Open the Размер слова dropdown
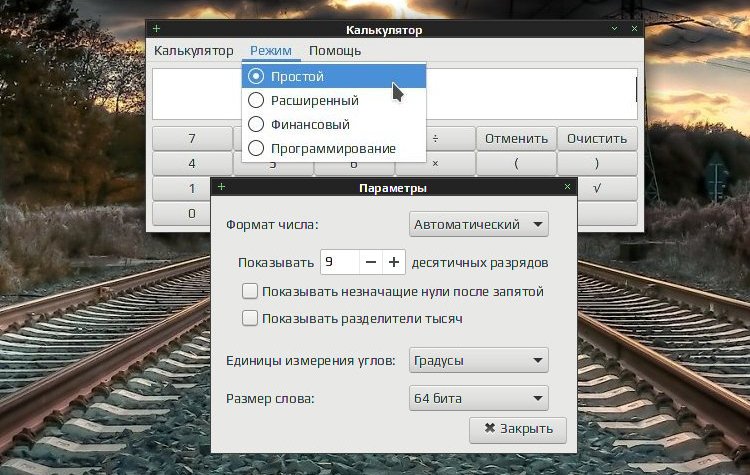The image size is (750, 475). [478, 398]
